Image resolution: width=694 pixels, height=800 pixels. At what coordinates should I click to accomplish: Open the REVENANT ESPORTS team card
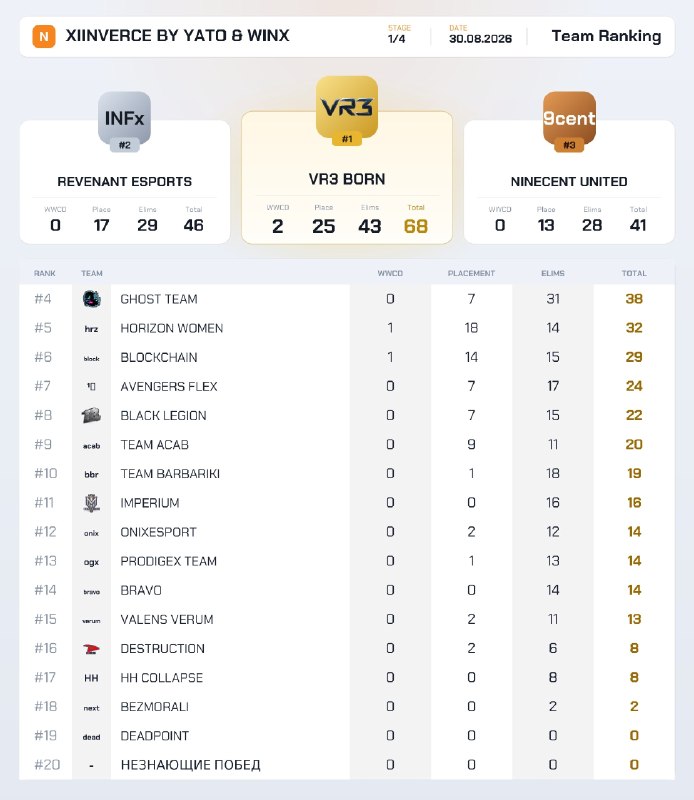125,182
